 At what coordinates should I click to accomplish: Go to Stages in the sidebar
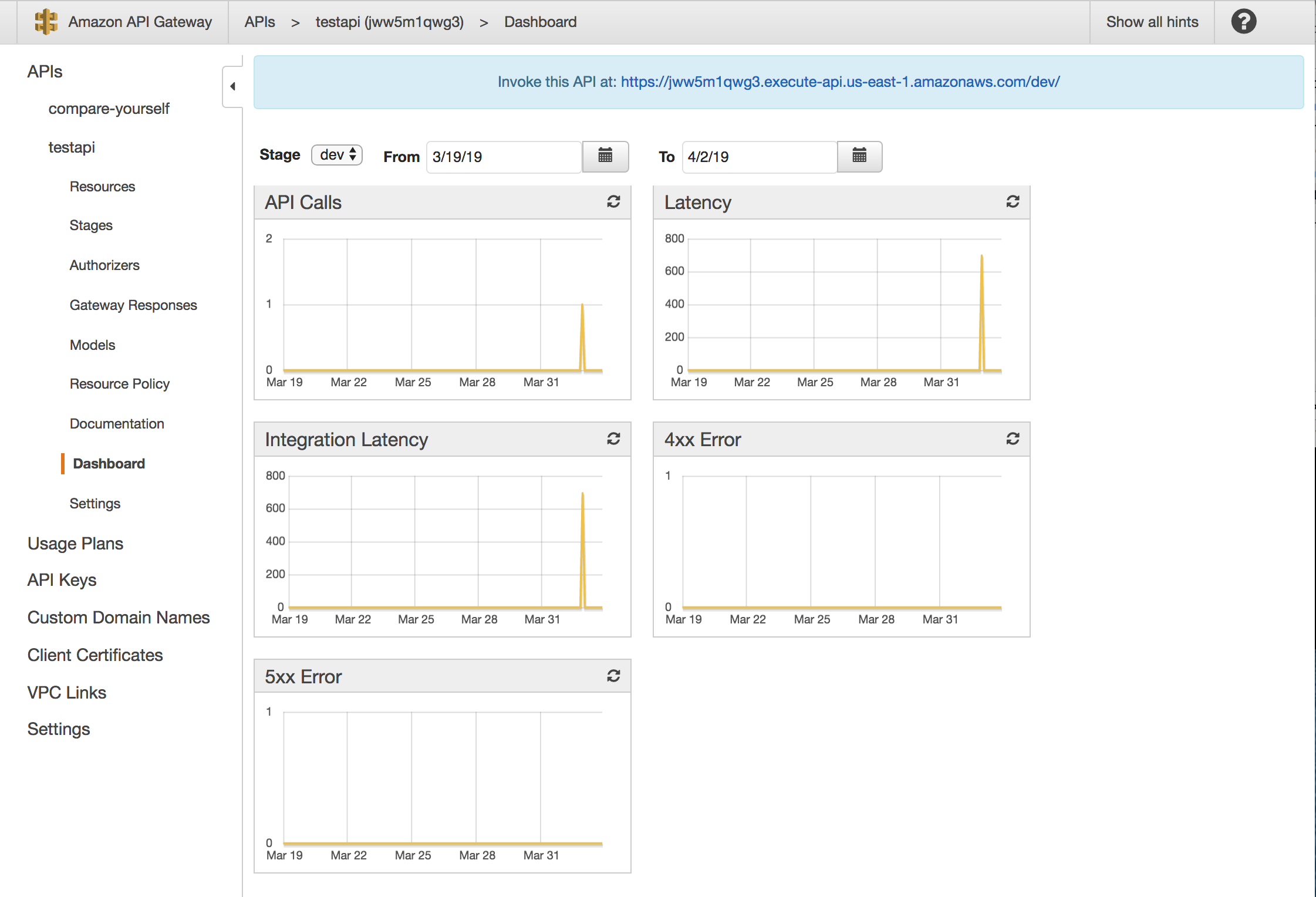[91, 225]
